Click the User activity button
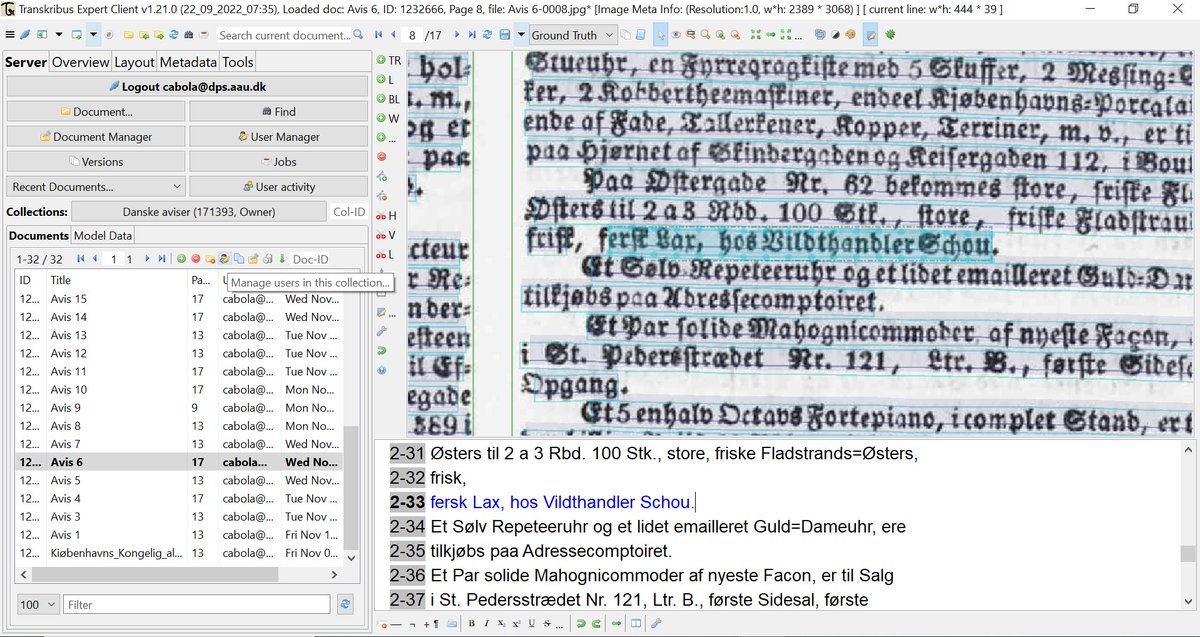The height and width of the screenshot is (637, 1200). point(278,186)
